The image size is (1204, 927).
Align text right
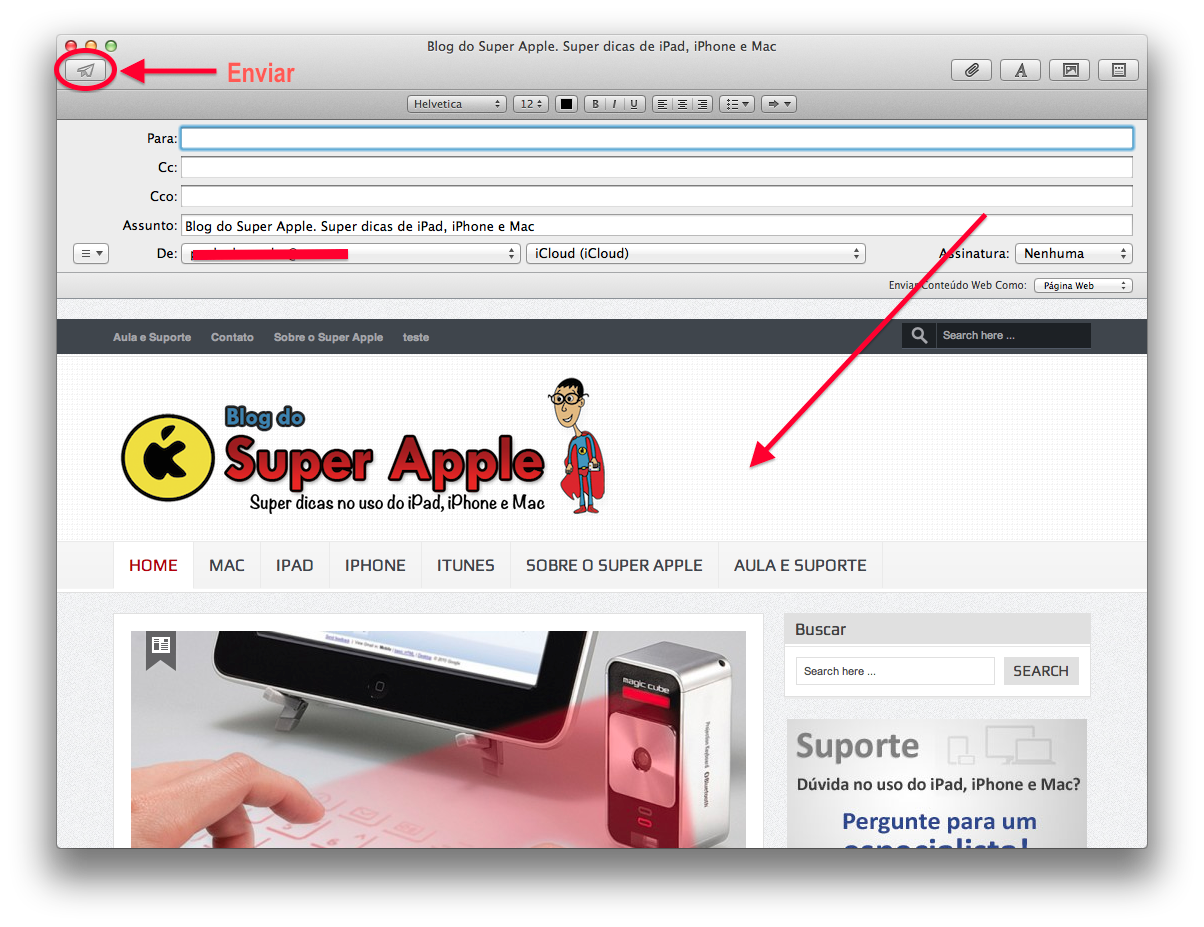(x=702, y=104)
